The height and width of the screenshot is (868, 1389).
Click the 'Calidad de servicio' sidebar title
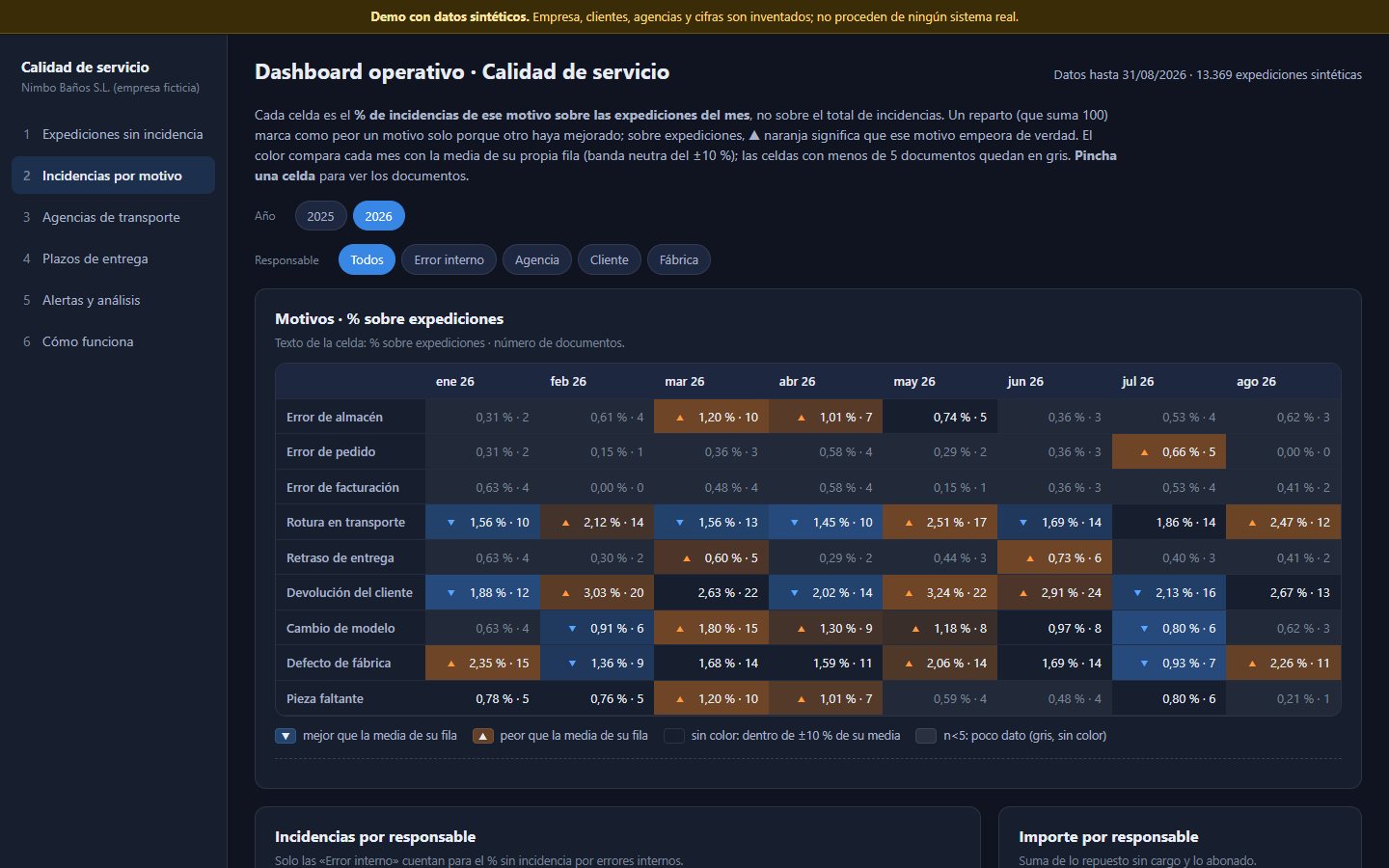[x=85, y=67]
